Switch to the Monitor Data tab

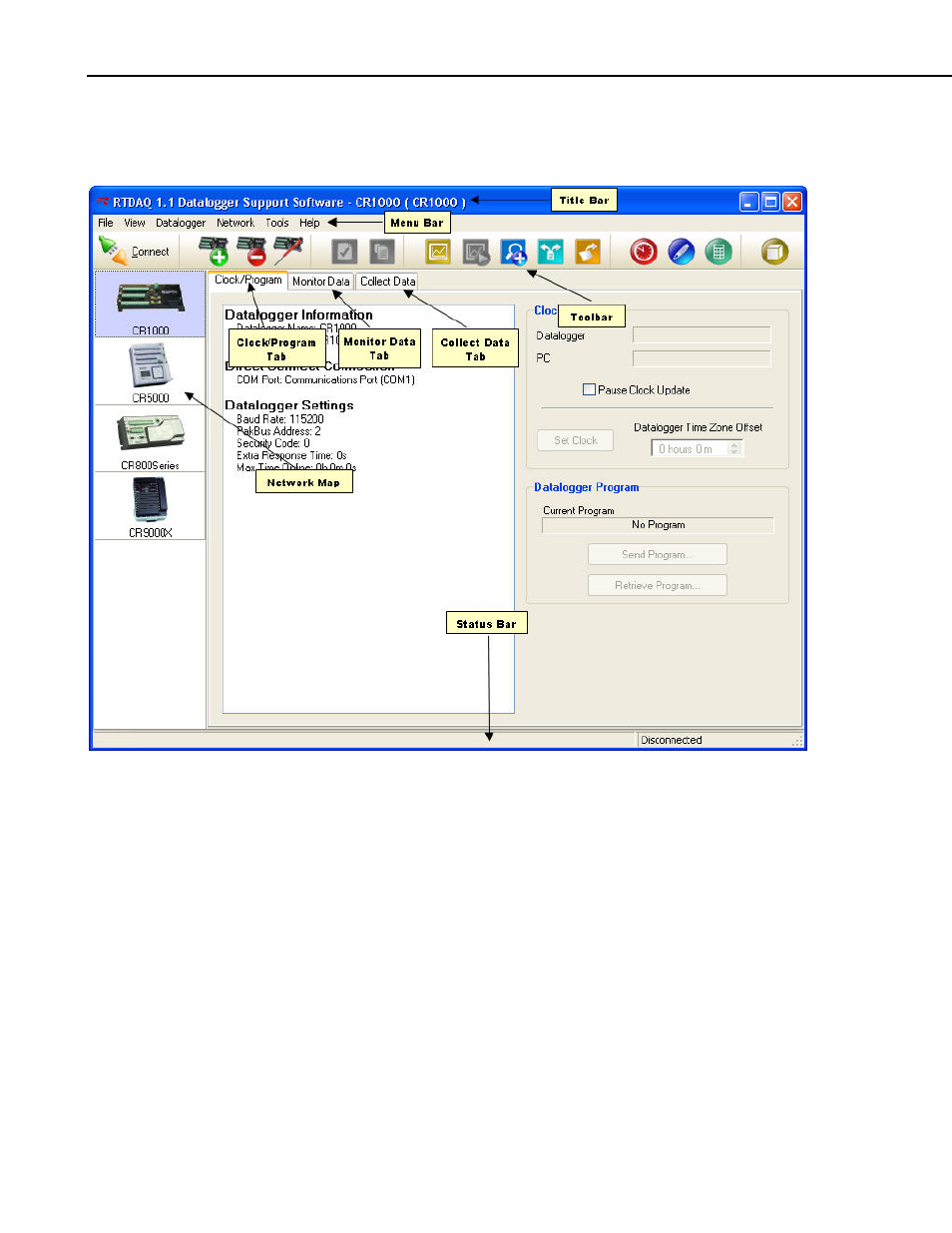[x=320, y=282]
